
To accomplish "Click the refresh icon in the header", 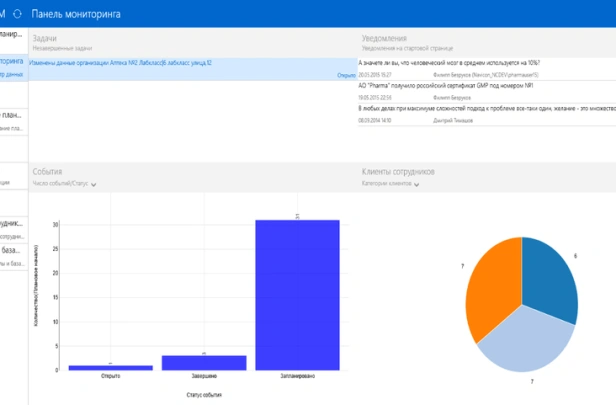I will coord(17,11).
